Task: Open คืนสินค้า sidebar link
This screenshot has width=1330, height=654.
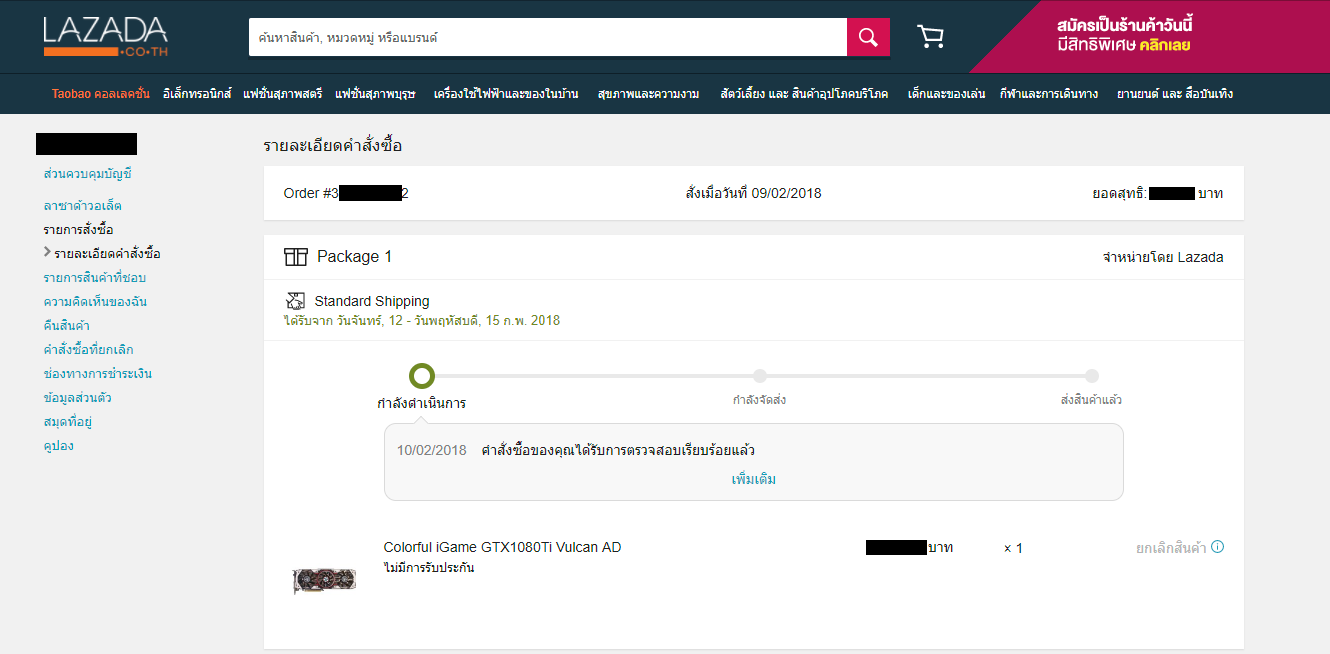Action: click(67, 326)
